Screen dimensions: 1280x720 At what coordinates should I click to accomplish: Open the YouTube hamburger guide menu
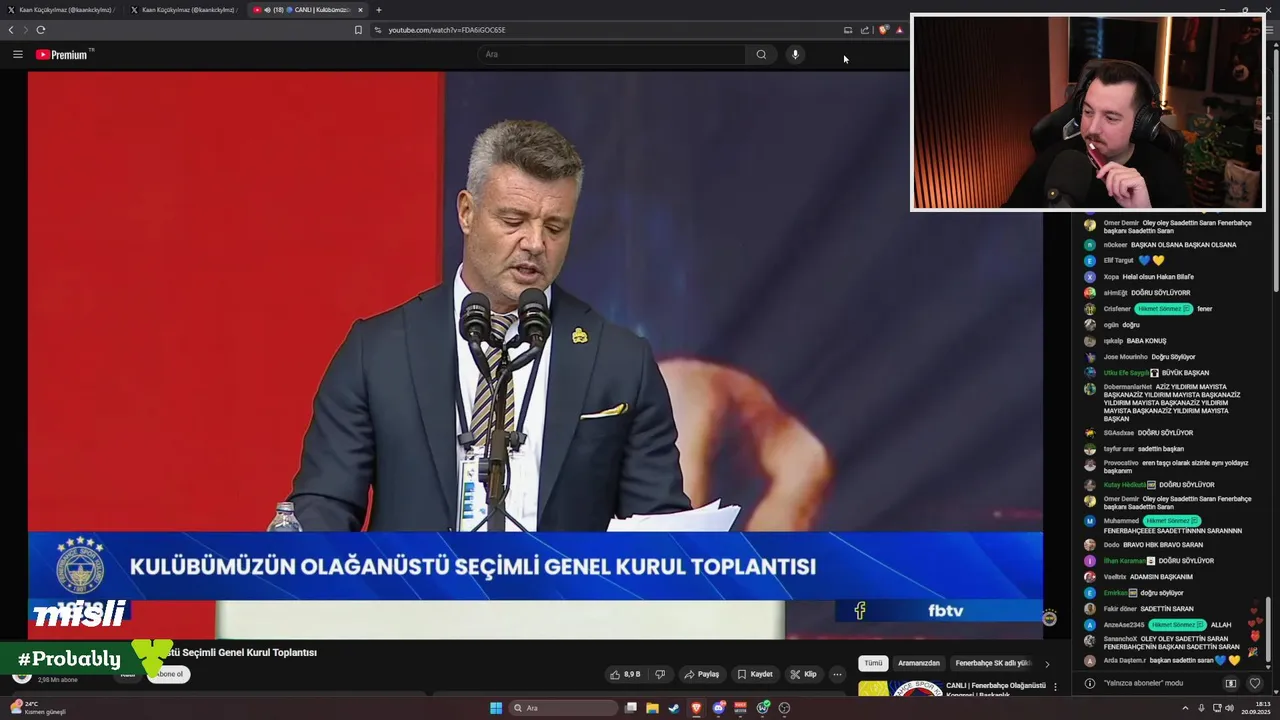tap(17, 54)
